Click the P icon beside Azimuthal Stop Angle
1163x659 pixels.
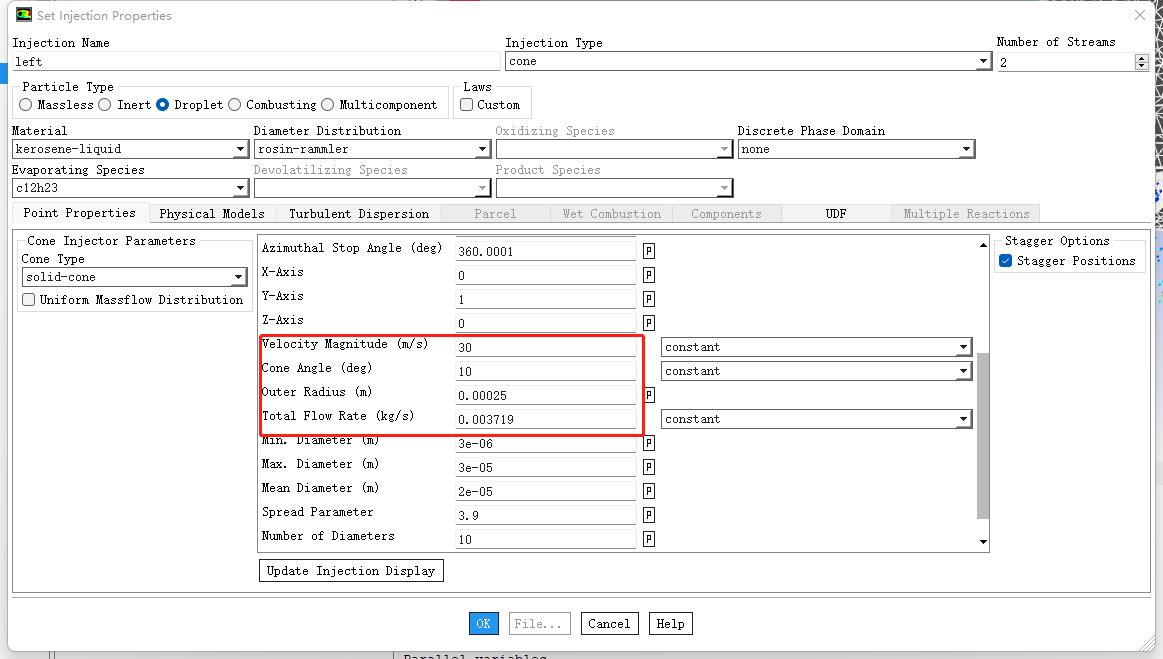648,251
